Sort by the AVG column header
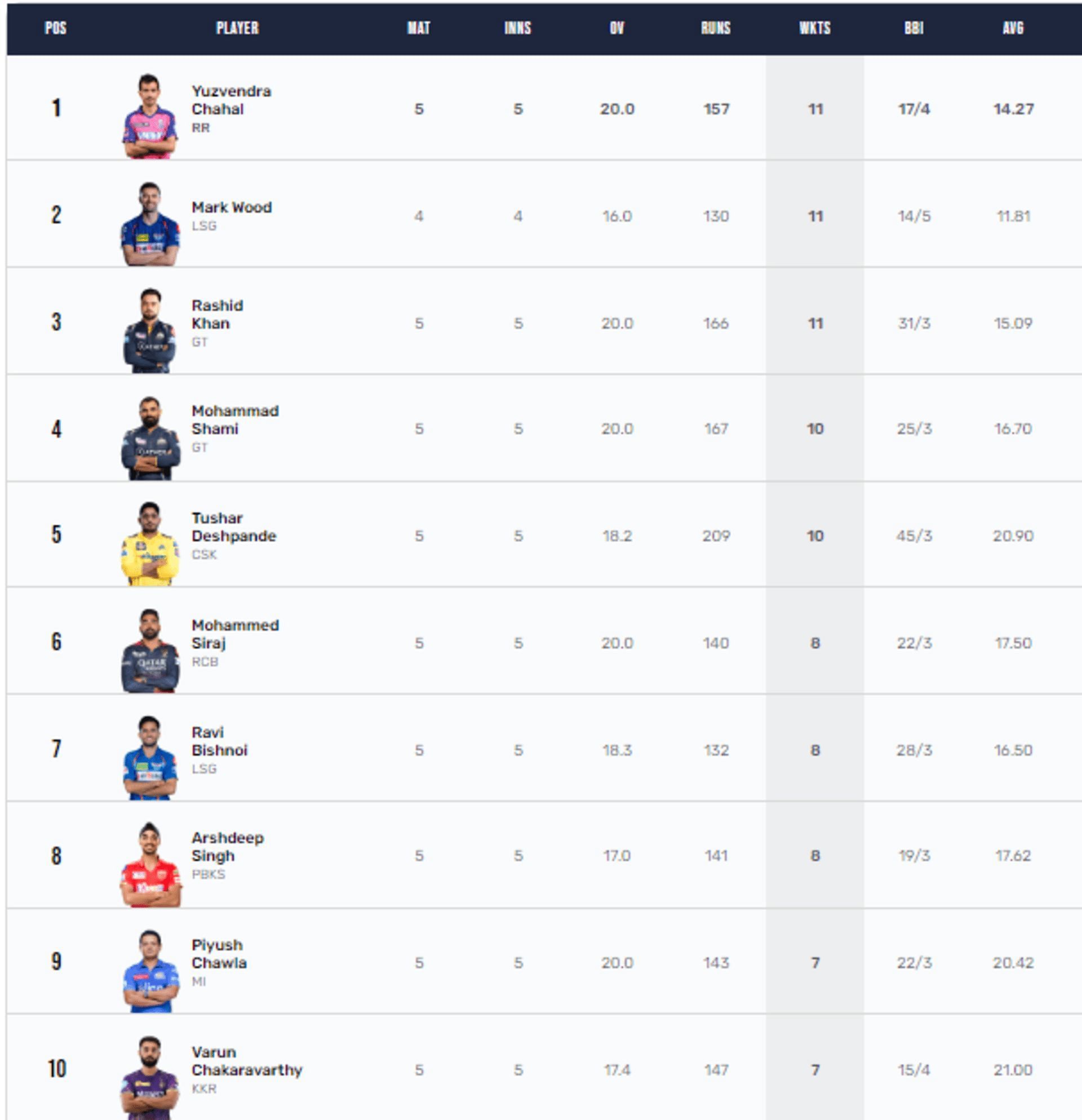Viewport: 1082px width, 1120px height. click(1013, 28)
